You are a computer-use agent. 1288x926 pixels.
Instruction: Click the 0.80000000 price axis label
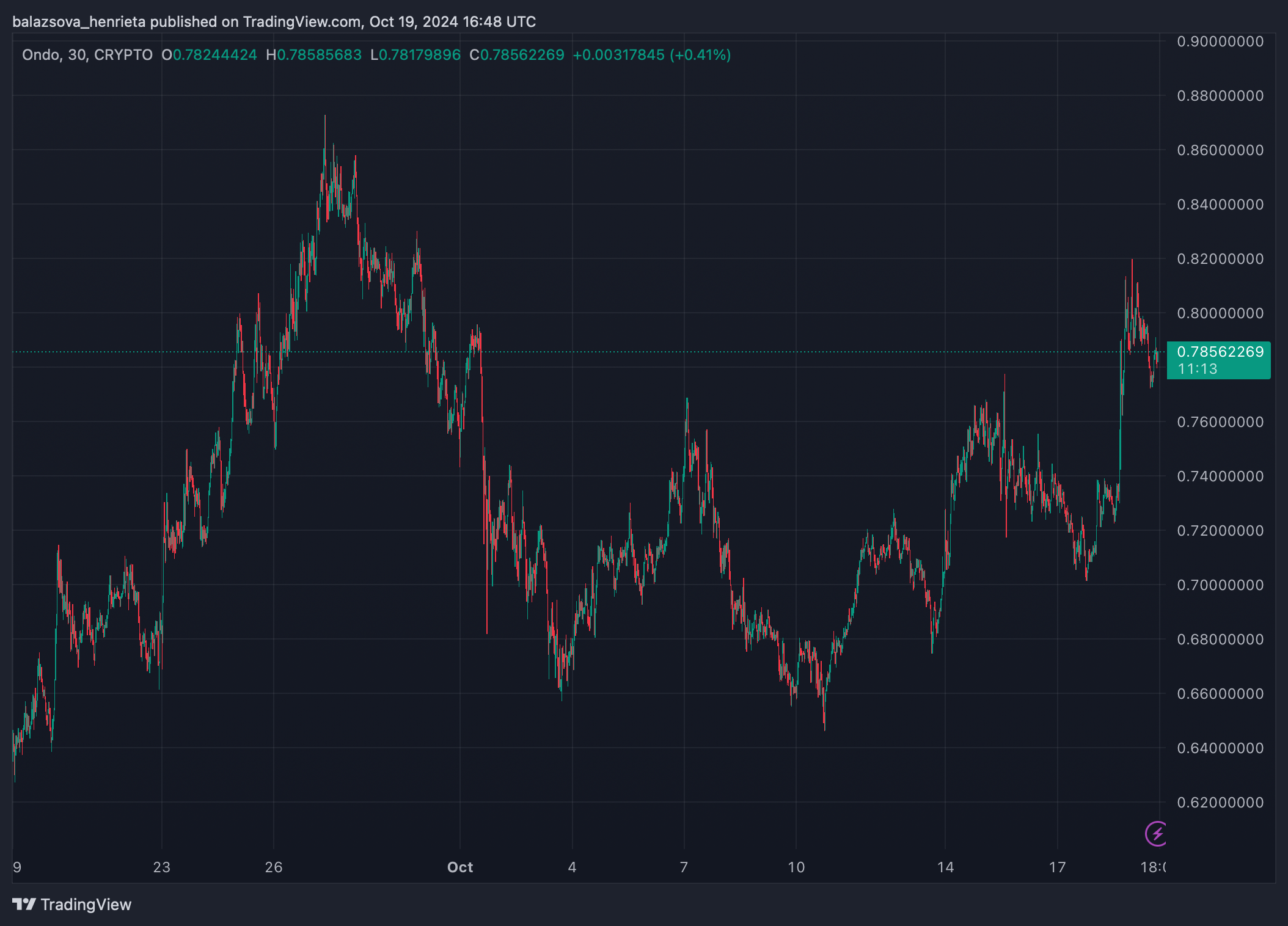pos(1220,313)
